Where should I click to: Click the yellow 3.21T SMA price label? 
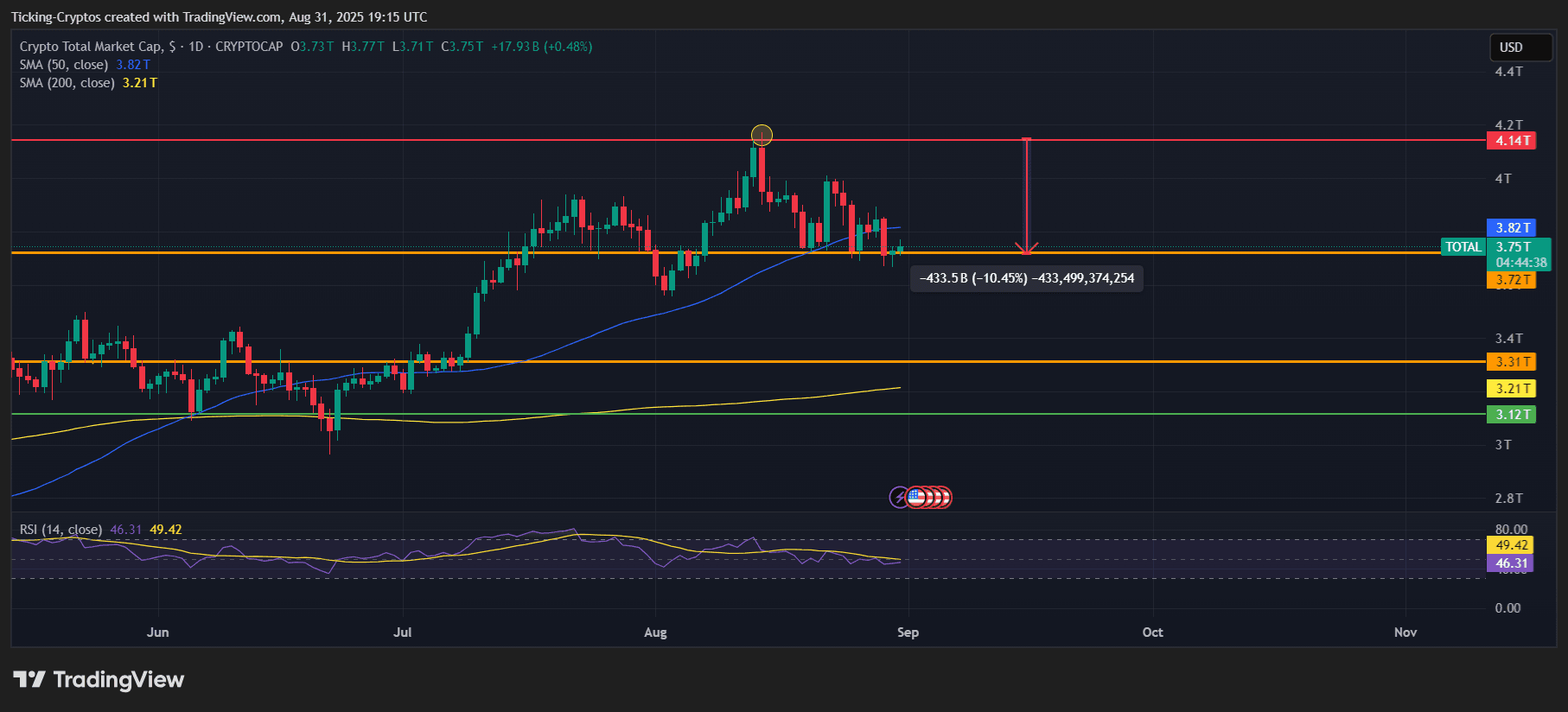click(x=1511, y=389)
